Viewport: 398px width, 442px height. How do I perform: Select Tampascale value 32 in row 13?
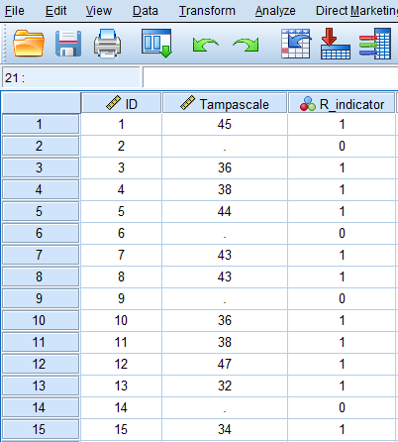pyautogui.click(x=225, y=386)
